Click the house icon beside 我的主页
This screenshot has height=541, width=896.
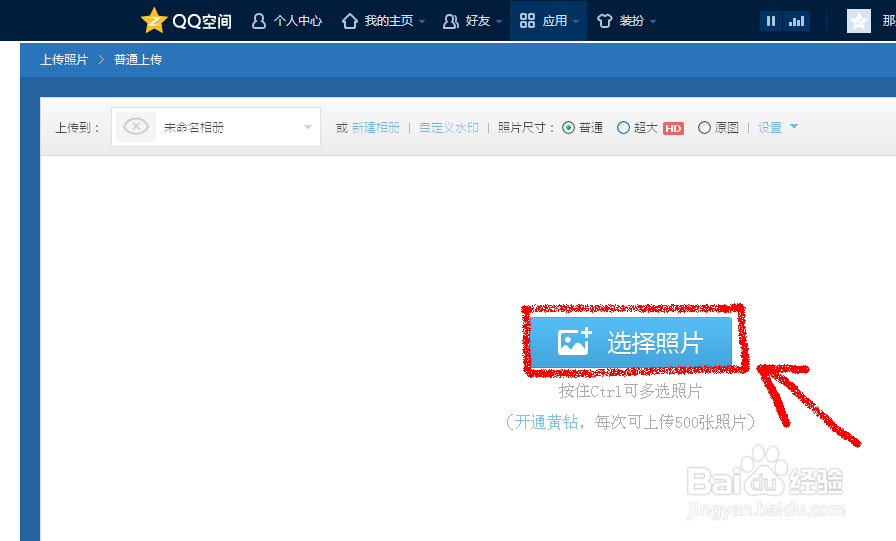350,21
